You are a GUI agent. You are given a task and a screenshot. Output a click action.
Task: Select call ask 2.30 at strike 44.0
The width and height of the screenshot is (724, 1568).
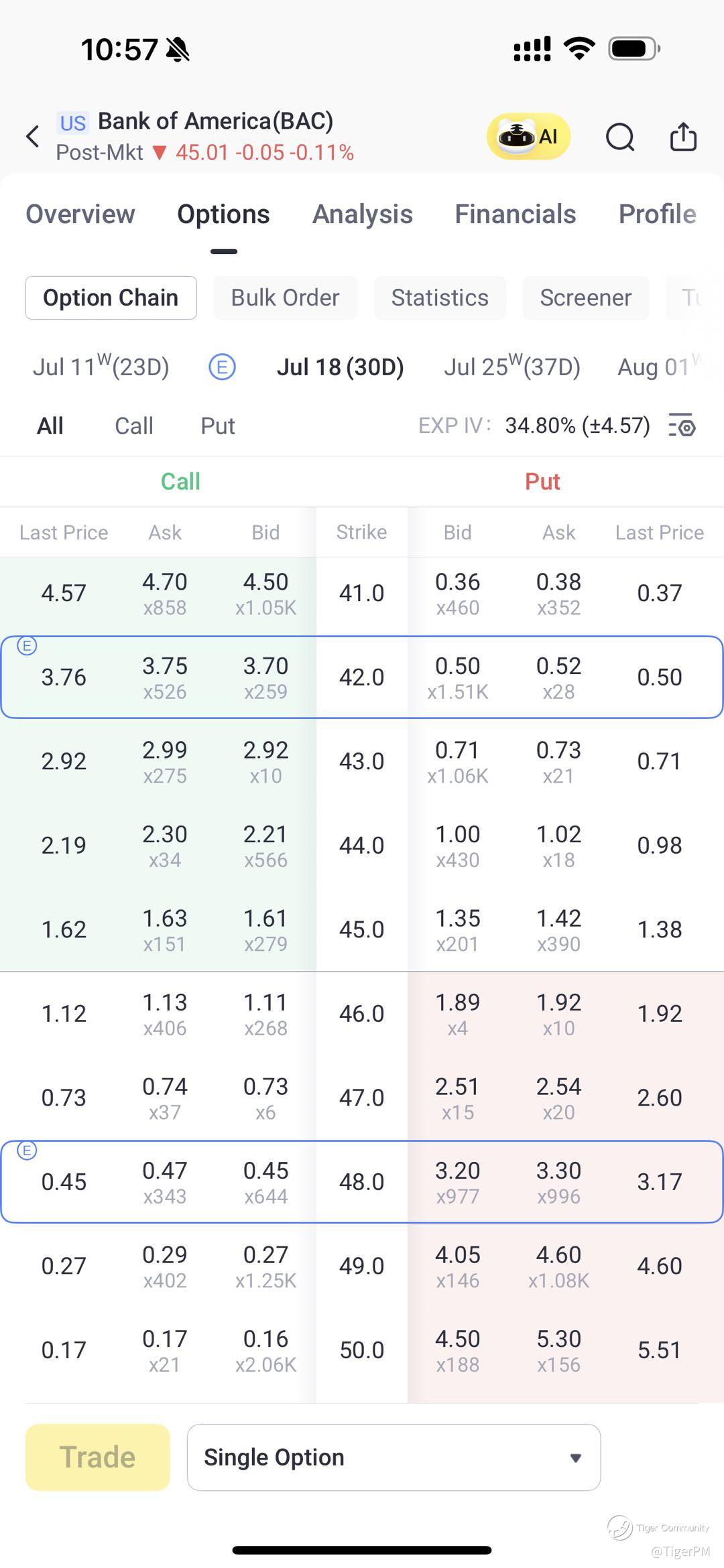point(165,846)
